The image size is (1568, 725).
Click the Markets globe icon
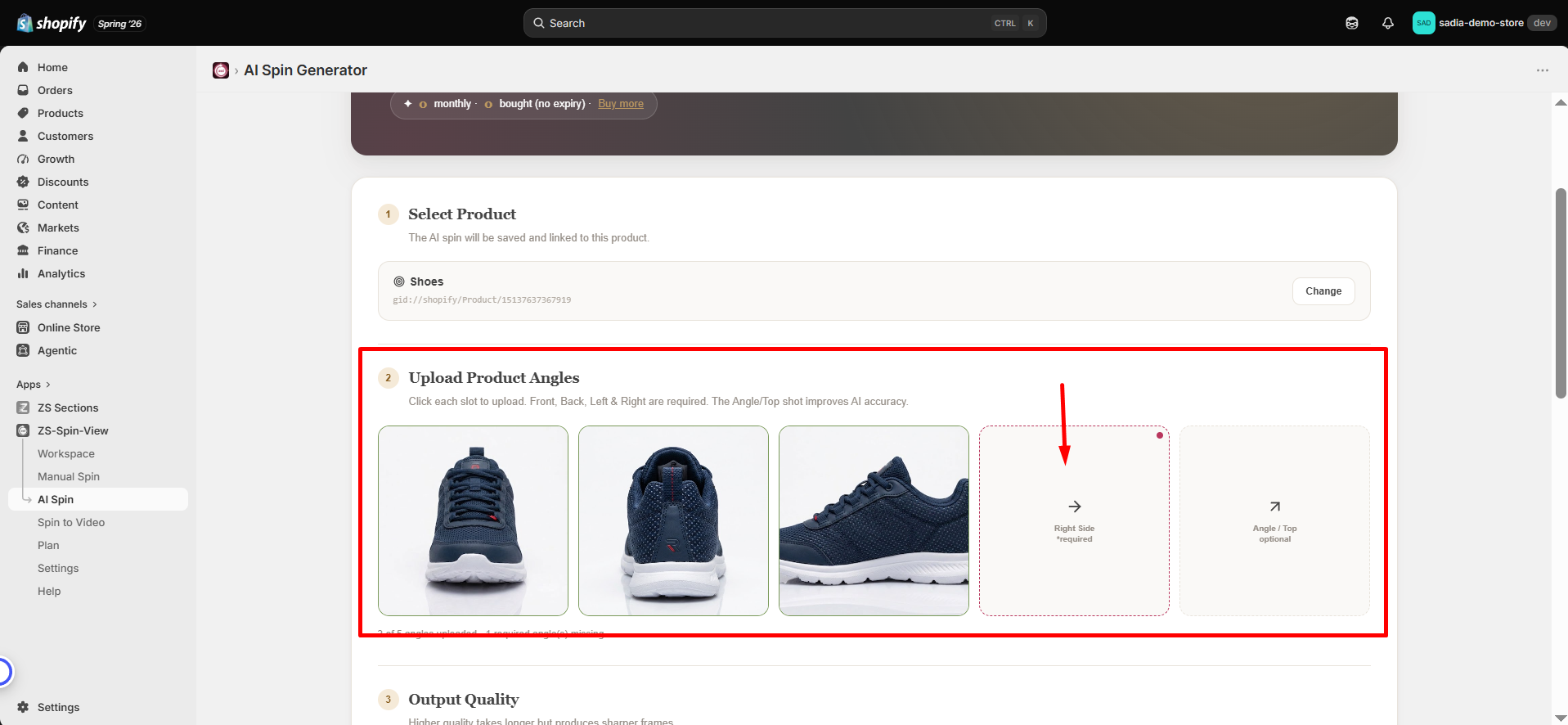tap(23, 227)
